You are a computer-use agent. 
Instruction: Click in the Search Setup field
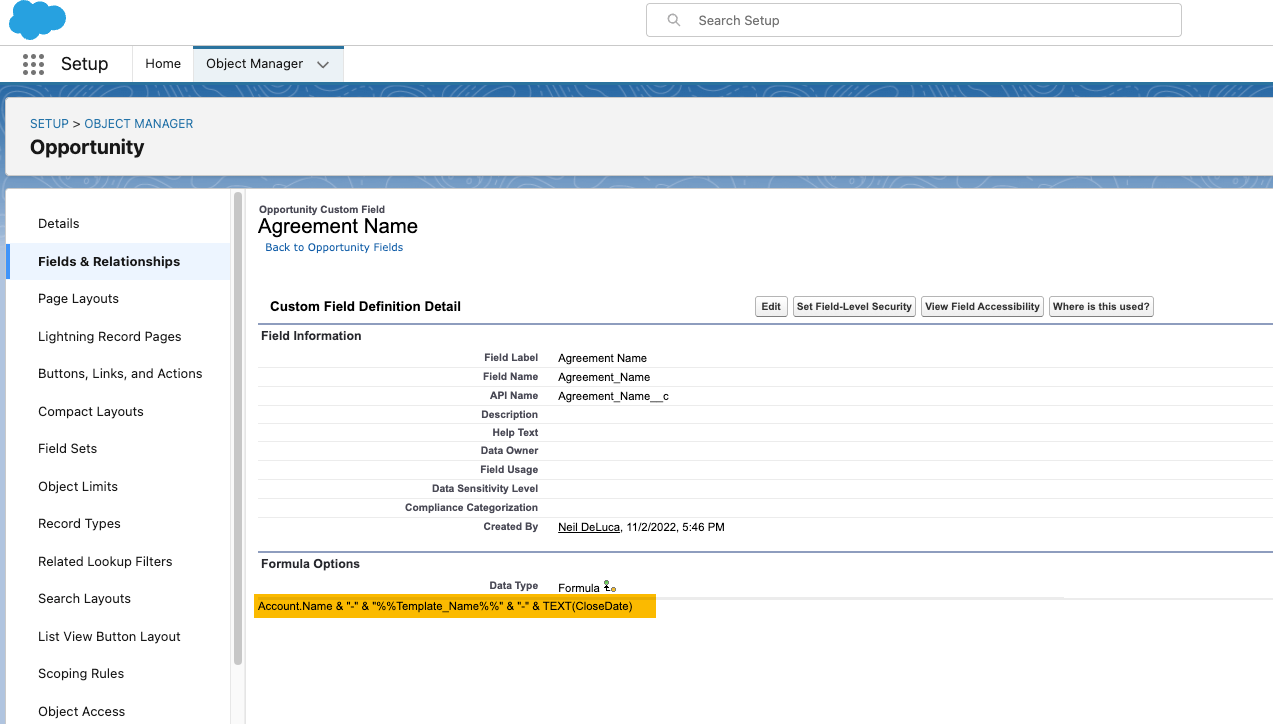pos(914,20)
